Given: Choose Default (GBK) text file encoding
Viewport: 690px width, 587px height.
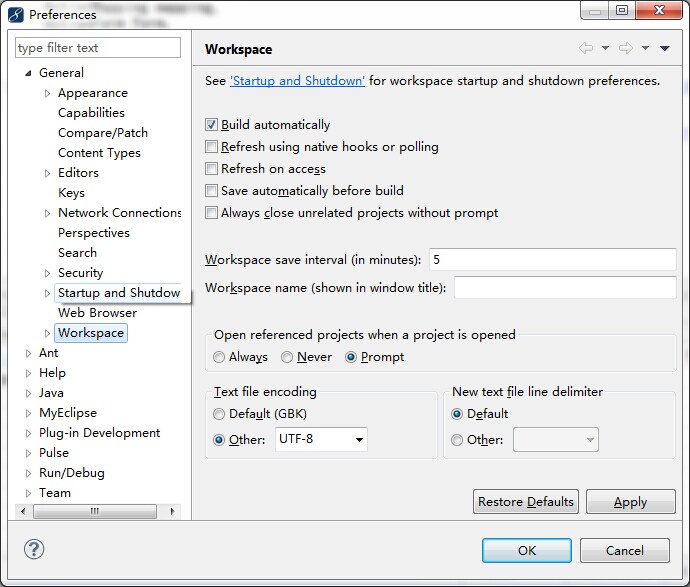Looking at the screenshot, I should (220, 414).
